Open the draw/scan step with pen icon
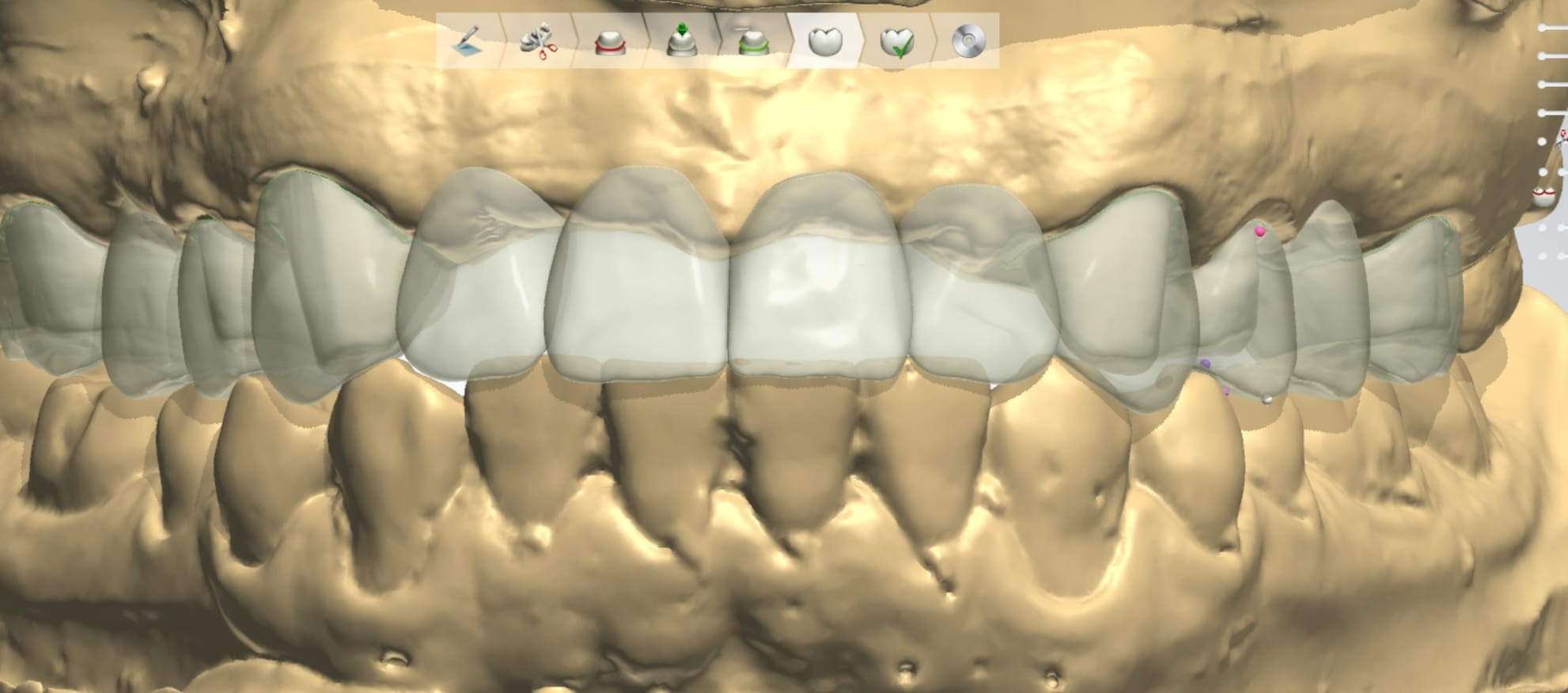 (467, 40)
